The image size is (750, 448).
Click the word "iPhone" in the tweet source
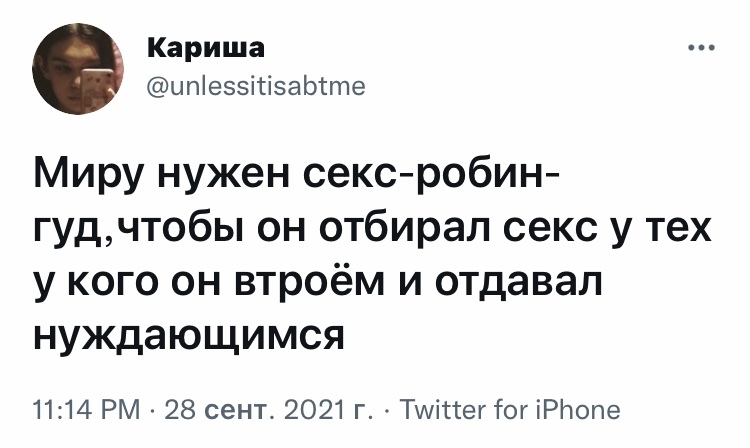[x=579, y=410]
